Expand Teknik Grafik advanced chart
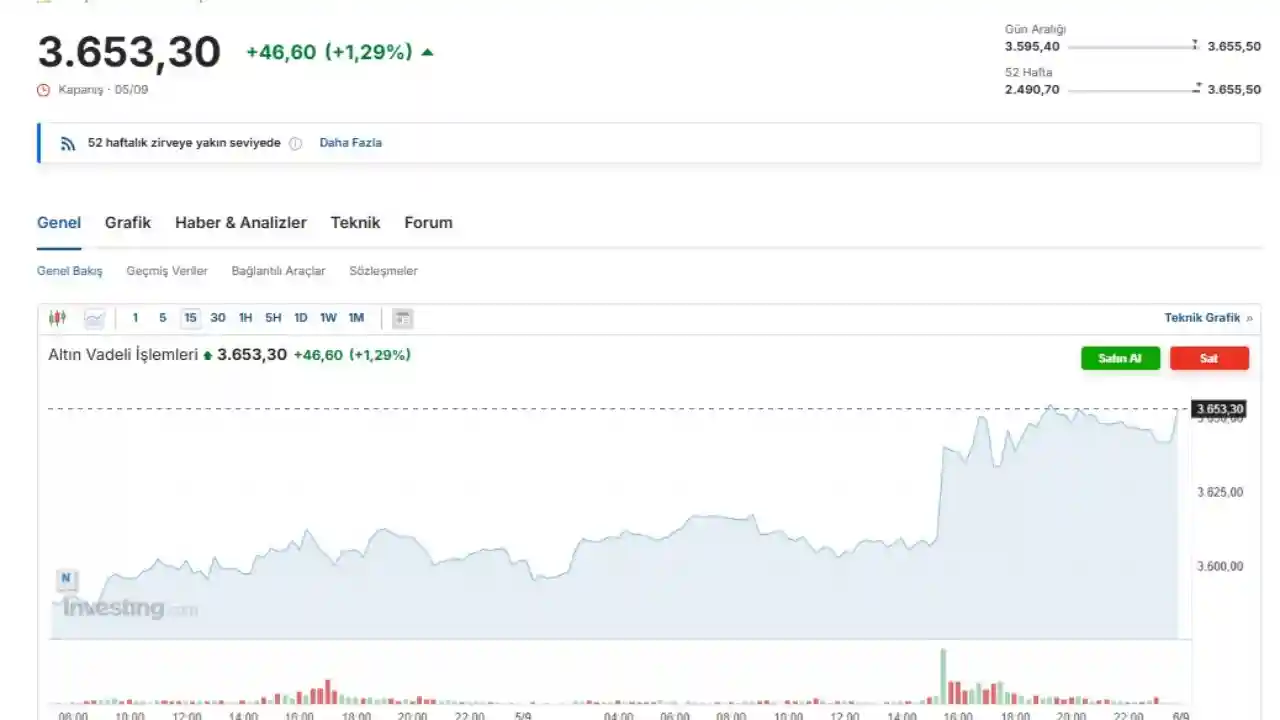The image size is (1280, 720). [1207, 318]
